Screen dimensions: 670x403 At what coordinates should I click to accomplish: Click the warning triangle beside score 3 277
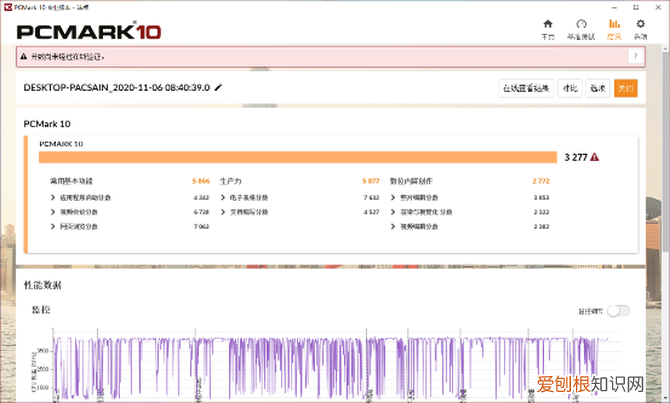595,157
